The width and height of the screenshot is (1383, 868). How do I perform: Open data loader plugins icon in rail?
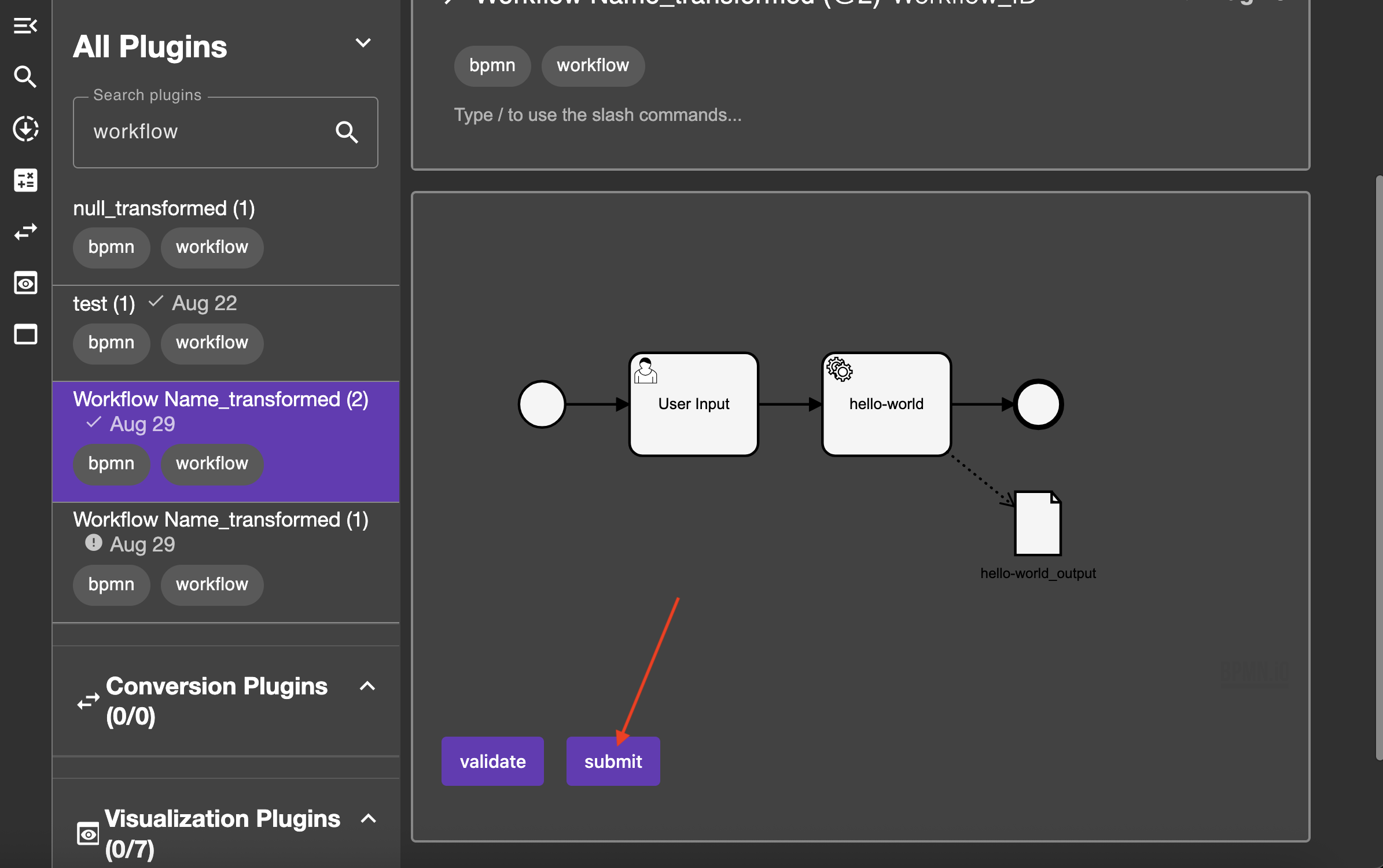(25, 128)
